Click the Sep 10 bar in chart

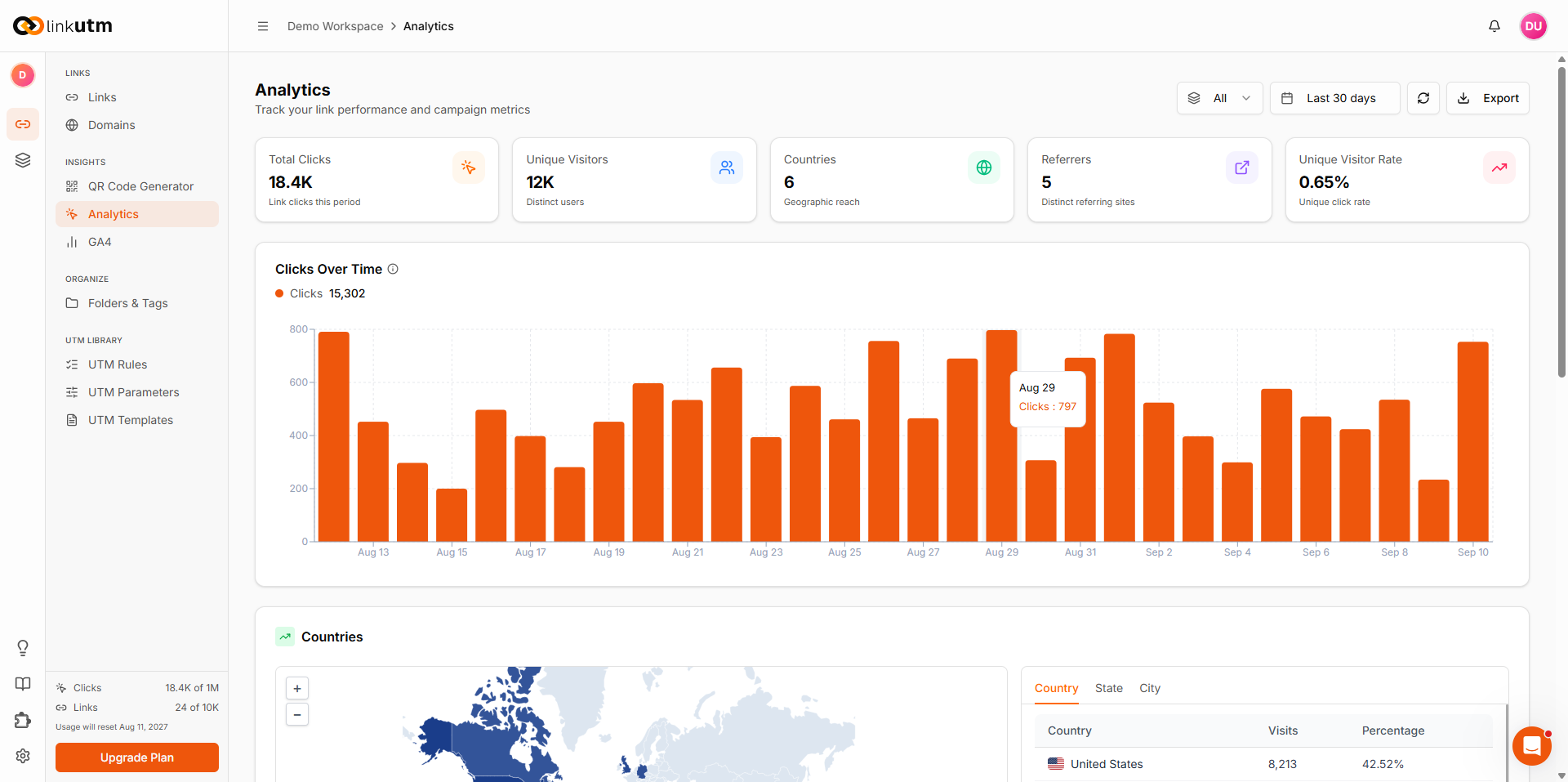coord(1472,441)
